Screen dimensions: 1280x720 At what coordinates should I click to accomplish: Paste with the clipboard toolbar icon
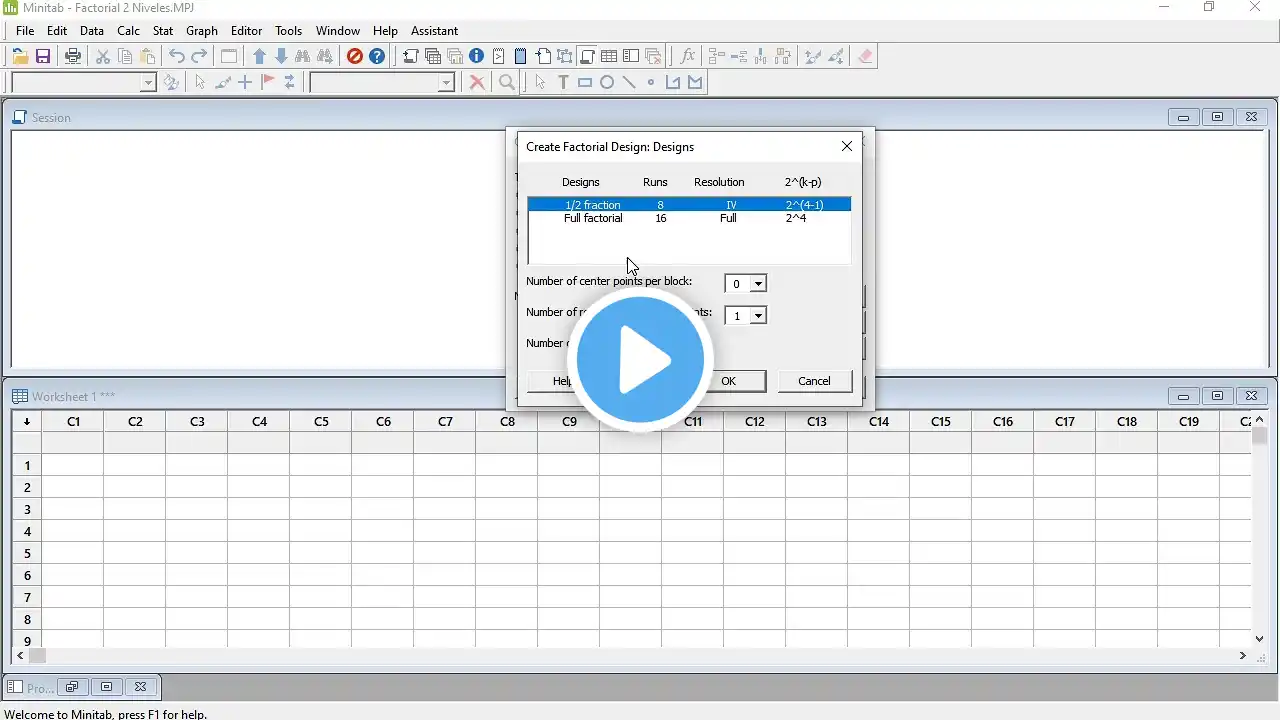(147, 57)
